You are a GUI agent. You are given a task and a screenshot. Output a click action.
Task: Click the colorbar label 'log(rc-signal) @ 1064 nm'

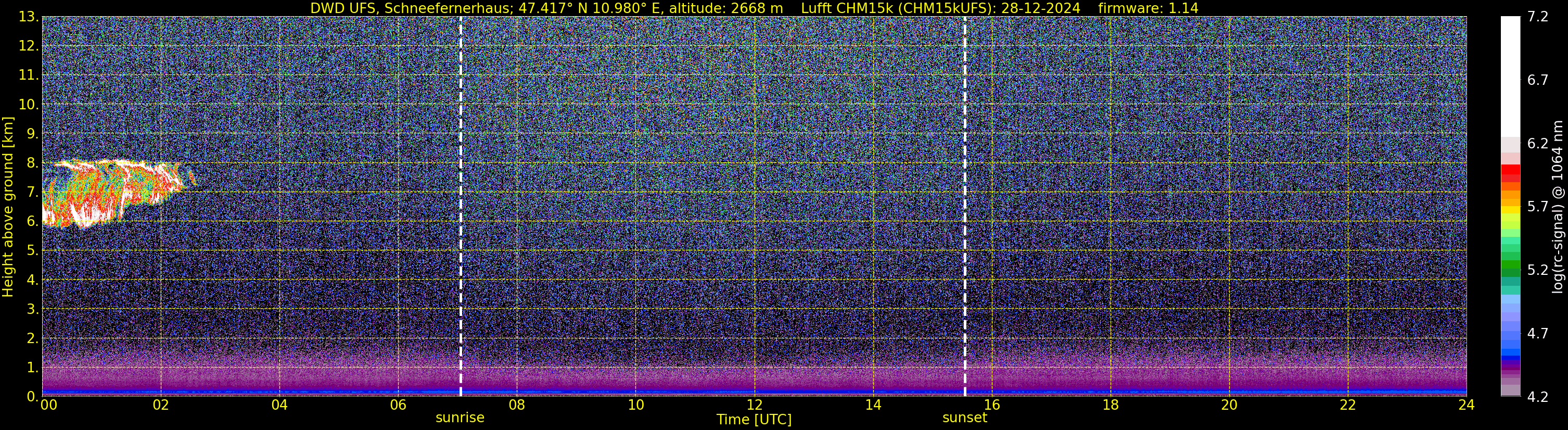click(1558, 207)
